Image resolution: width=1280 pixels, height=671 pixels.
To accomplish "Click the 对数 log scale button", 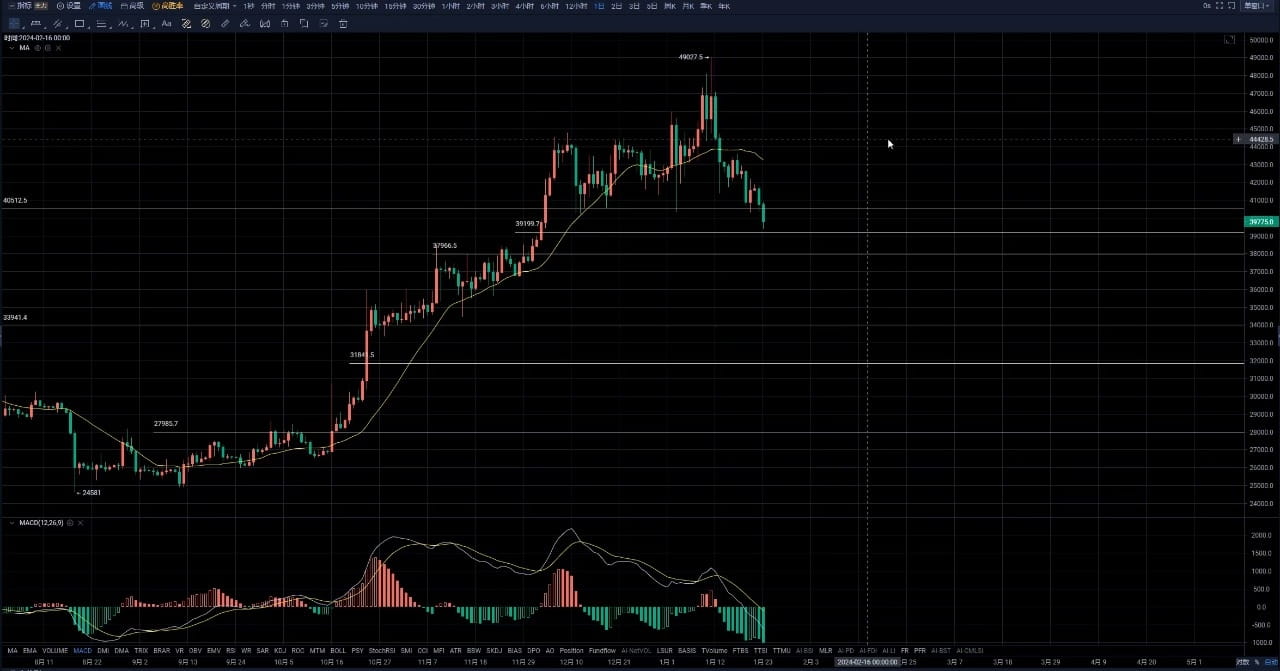I will coord(1243,662).
